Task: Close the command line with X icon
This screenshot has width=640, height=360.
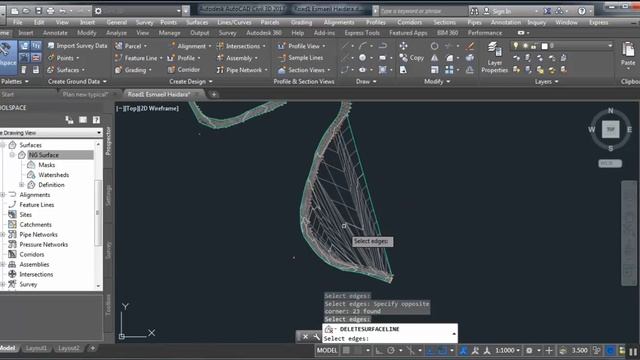Action: coord(305,337)
